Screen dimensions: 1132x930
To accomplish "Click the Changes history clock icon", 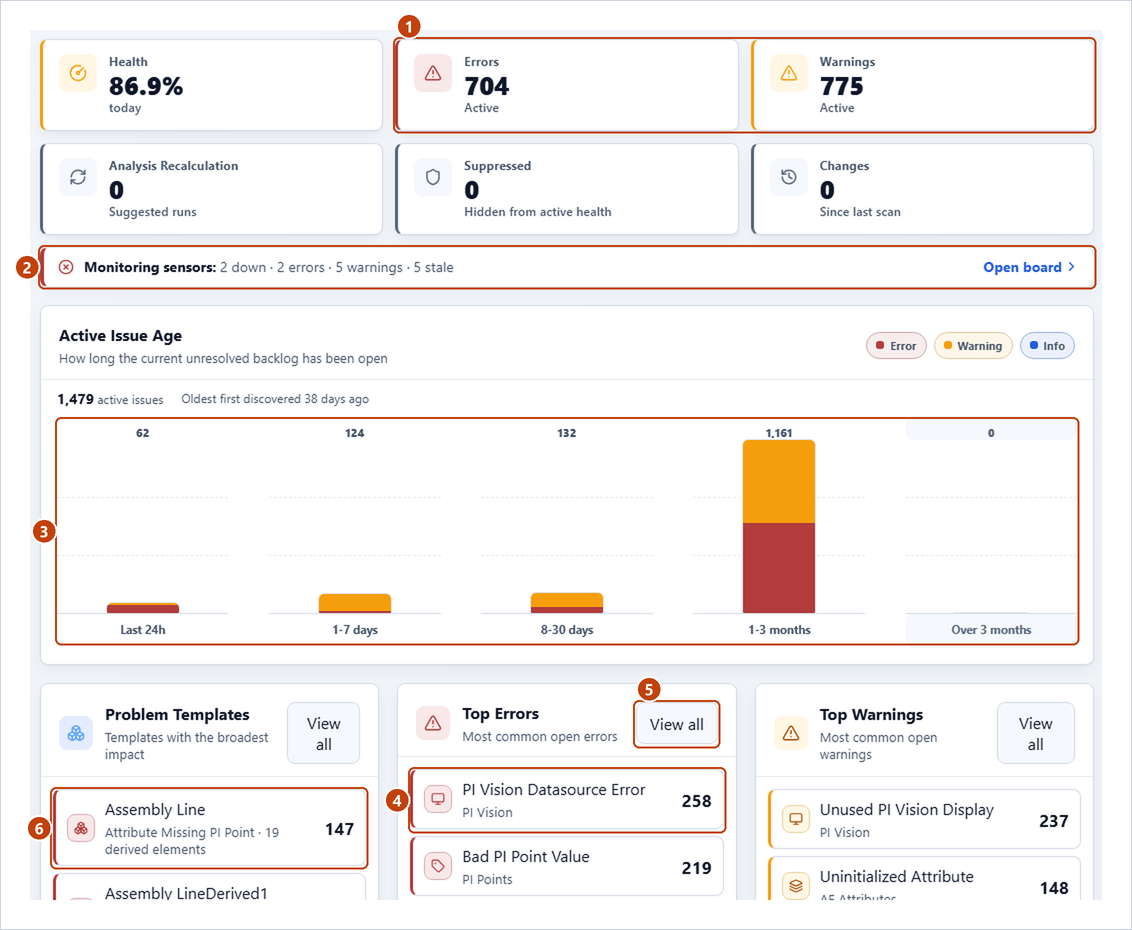I will click(x=788, y=177).
